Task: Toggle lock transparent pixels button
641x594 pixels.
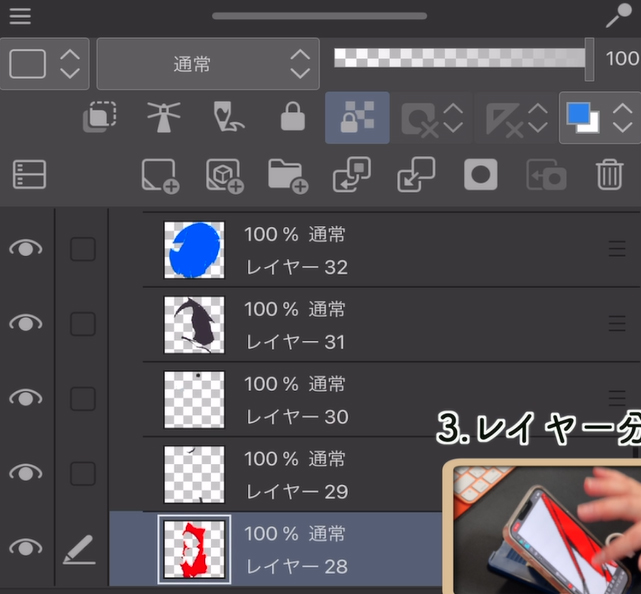Action: (357, 118)
